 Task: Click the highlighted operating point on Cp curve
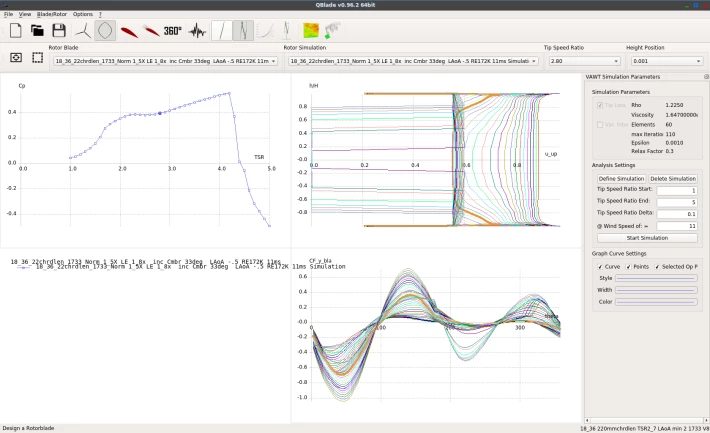pyautogui.click(x=160, y=113)
